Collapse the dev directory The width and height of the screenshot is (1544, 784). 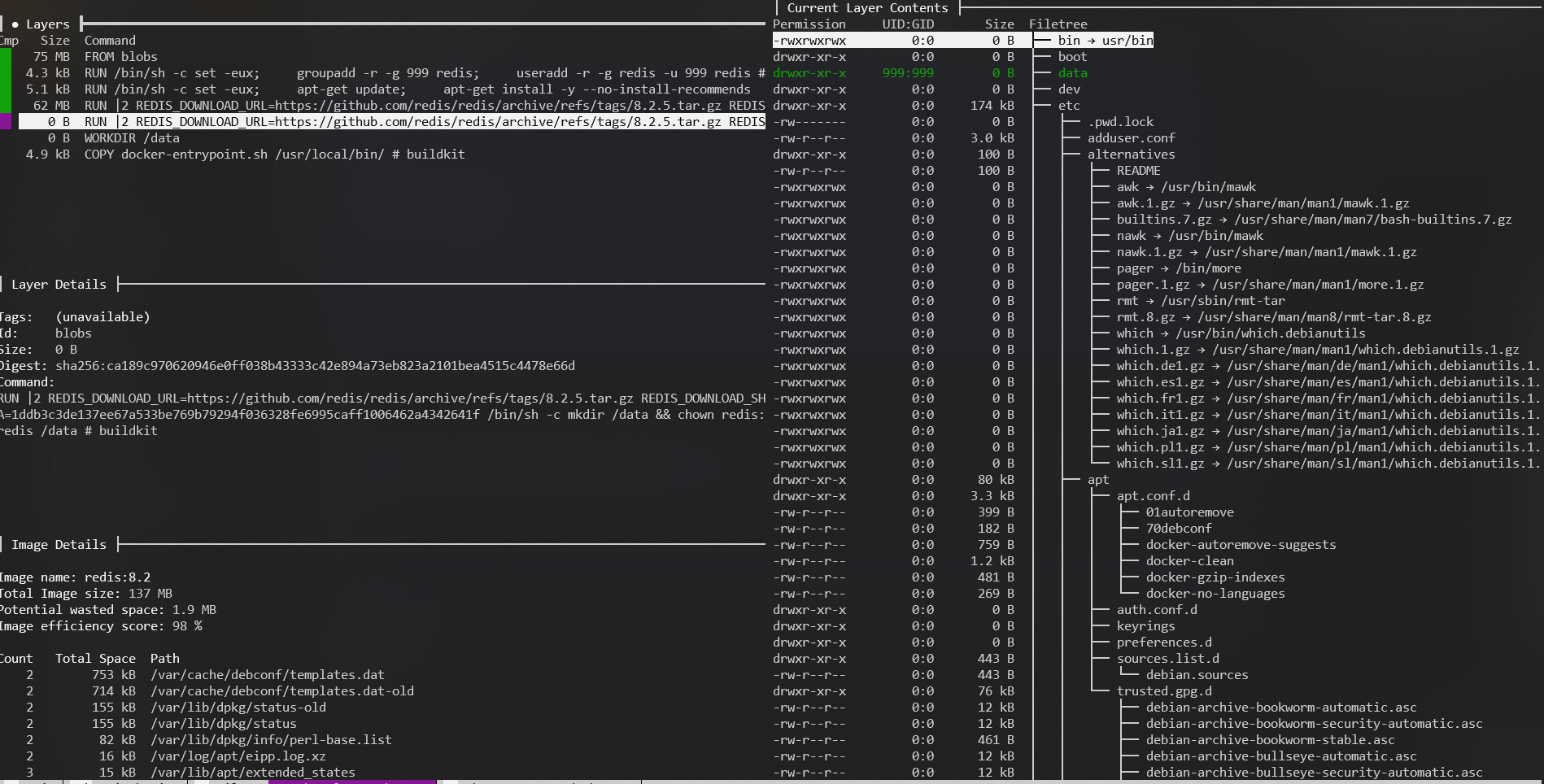click(x=1069, y=89)
